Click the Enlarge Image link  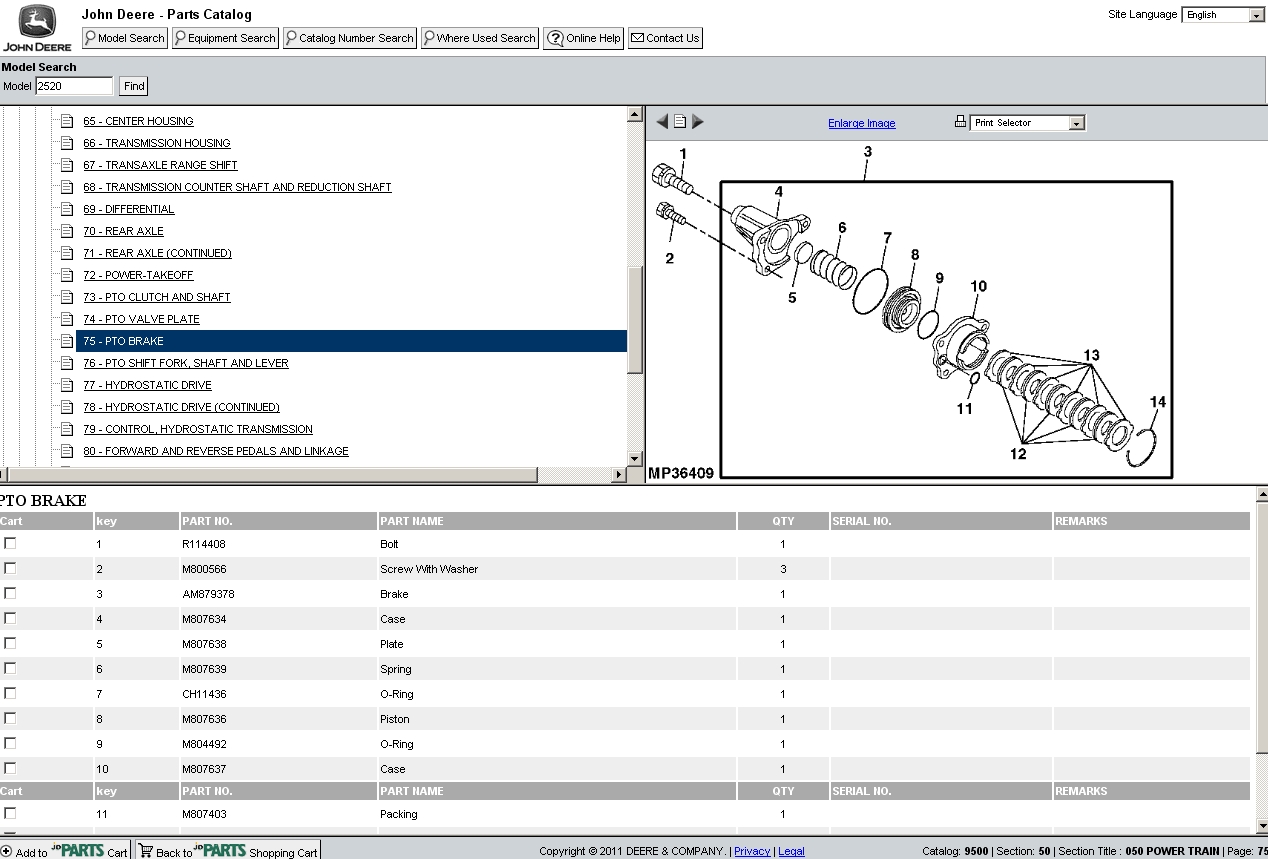point(861,124)
